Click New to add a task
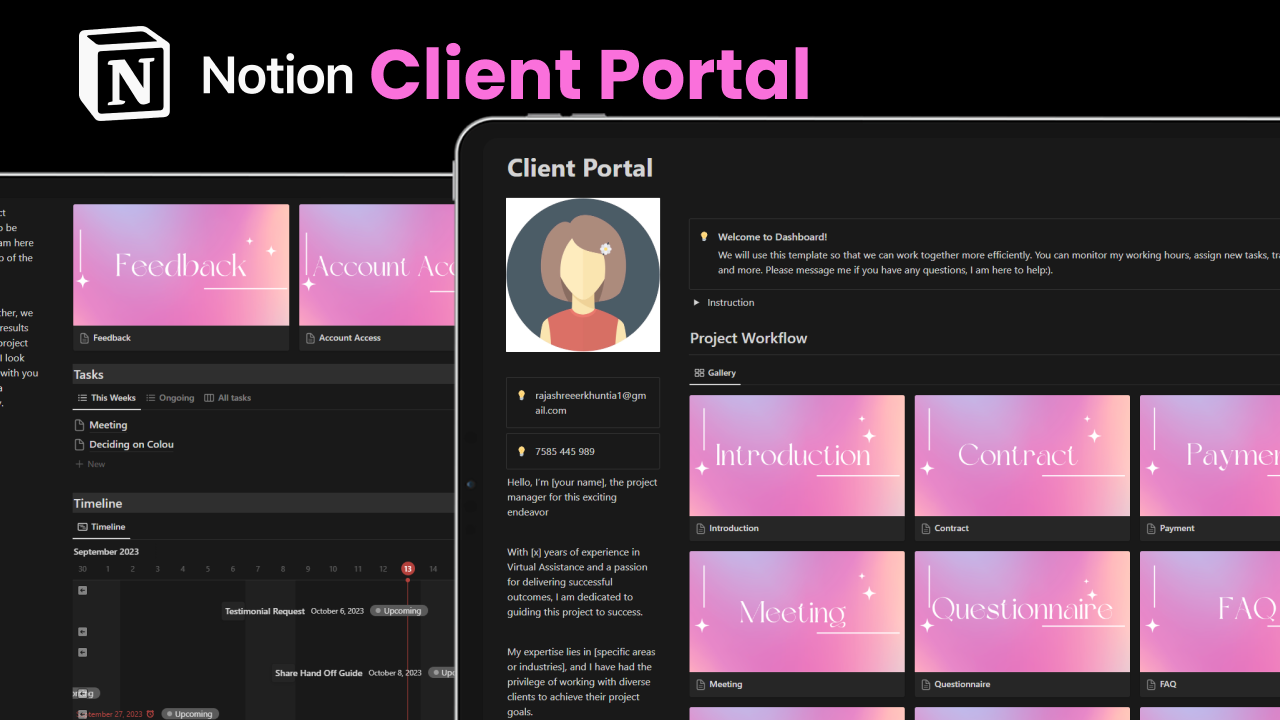 [90, 463]
